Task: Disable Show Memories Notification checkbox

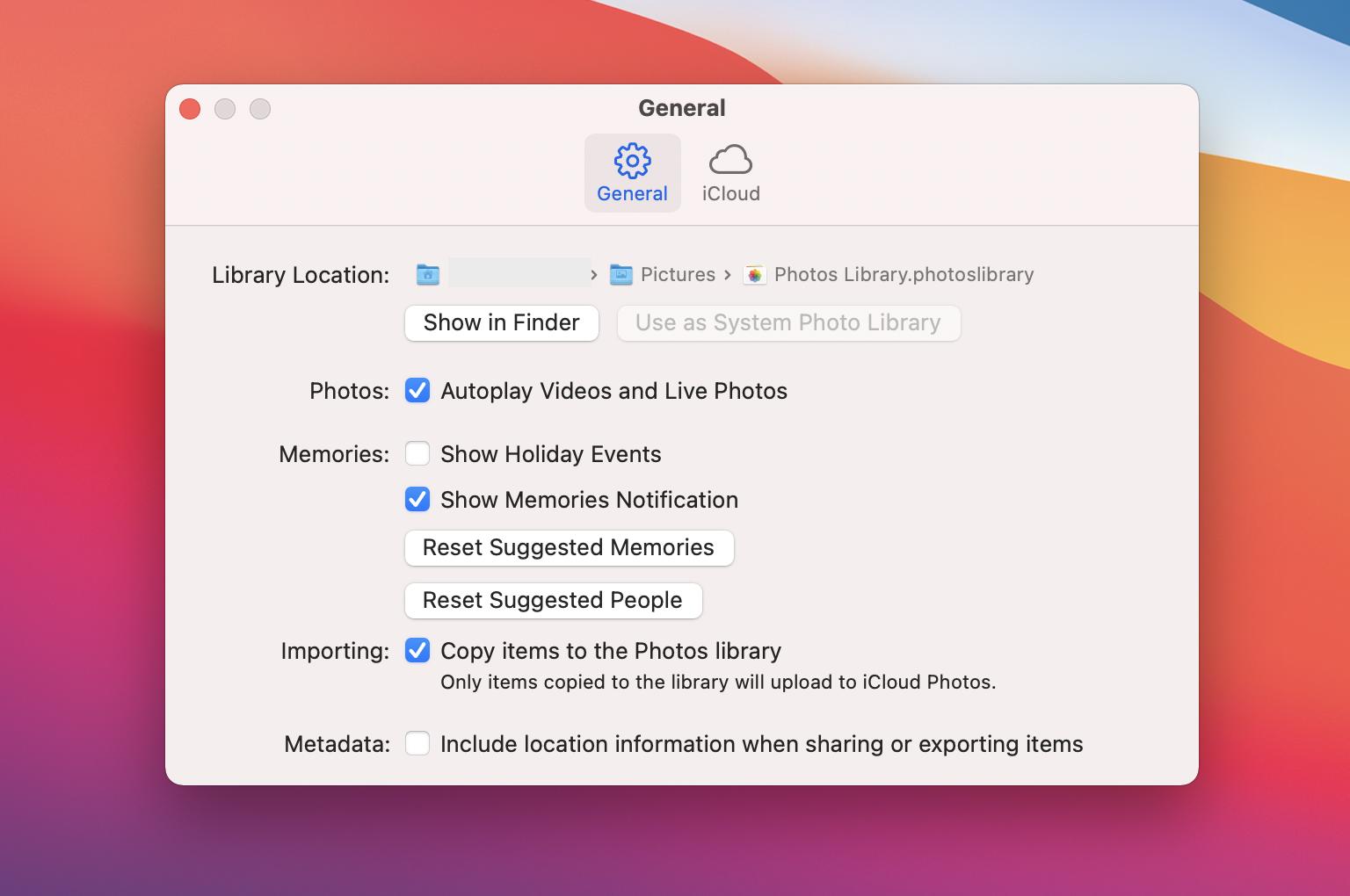Action: 417,500
